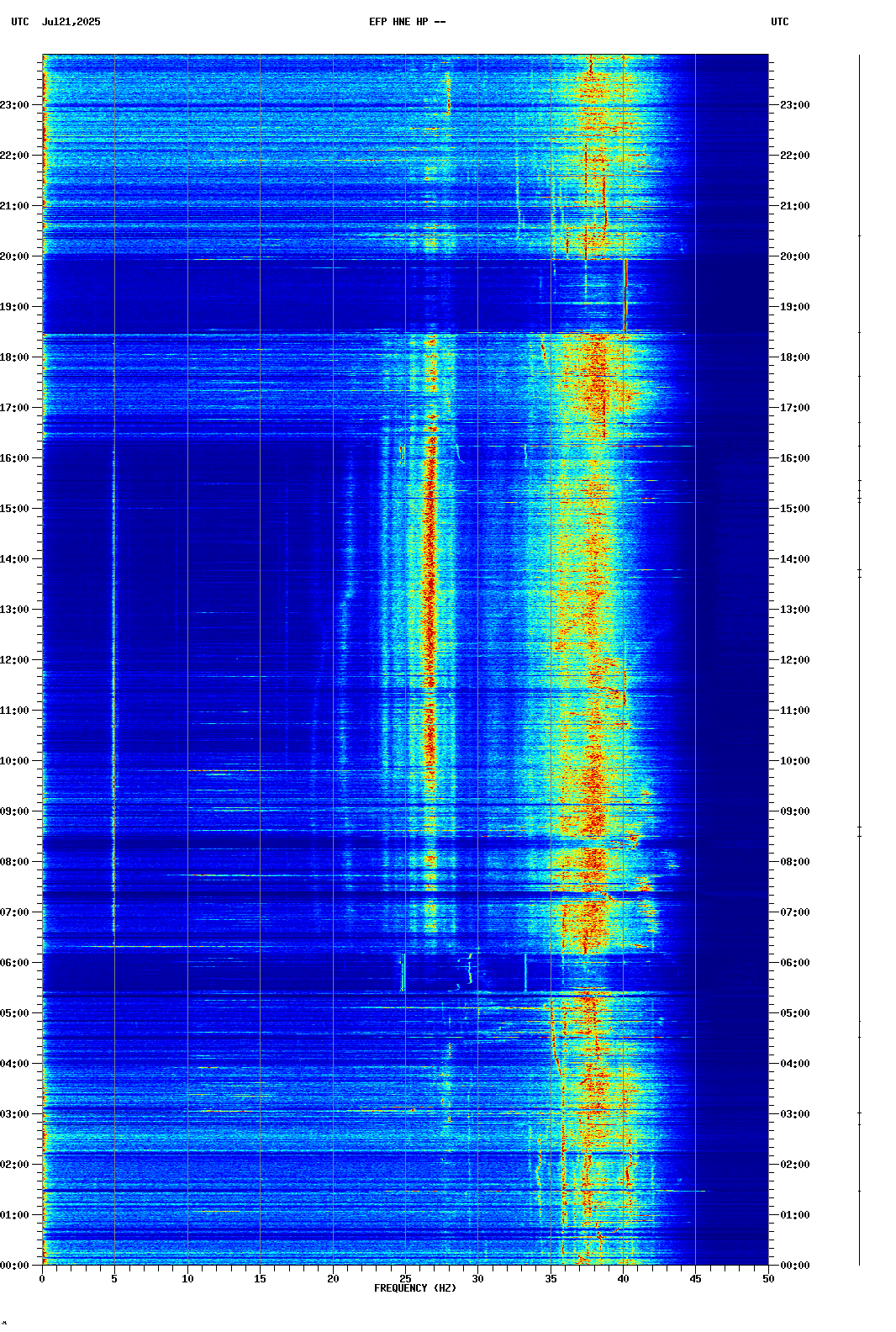
Task: Click the Jul21,2025 date text in header
Action: tap(71, 22)
